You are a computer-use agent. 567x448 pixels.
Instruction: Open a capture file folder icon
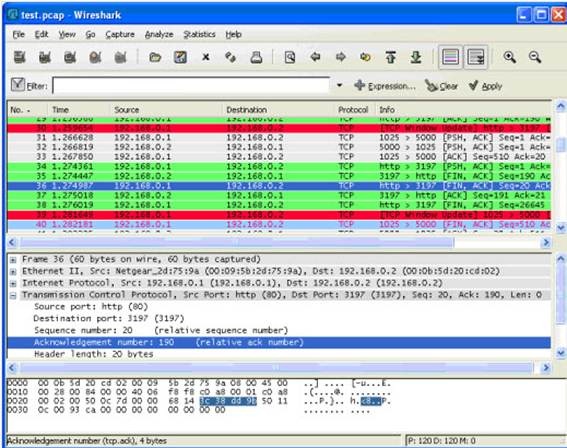155,57
